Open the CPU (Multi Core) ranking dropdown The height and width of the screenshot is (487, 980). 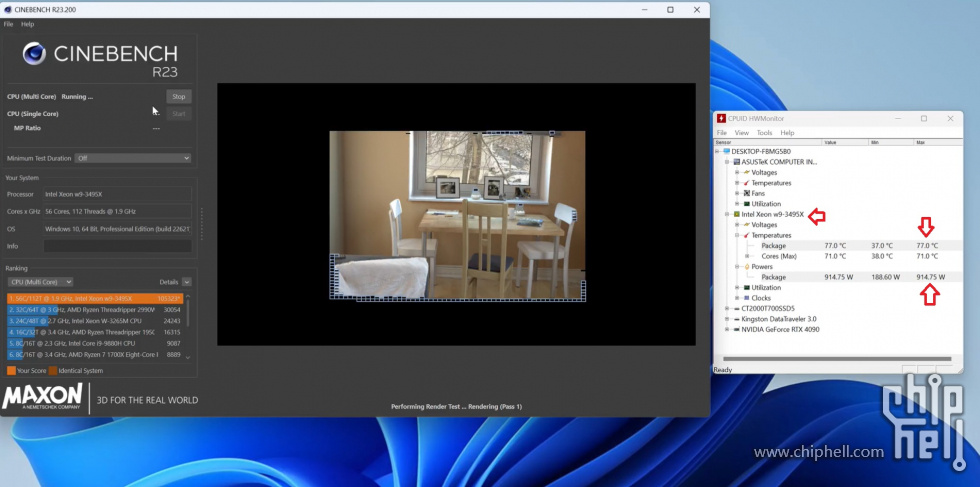39,282
